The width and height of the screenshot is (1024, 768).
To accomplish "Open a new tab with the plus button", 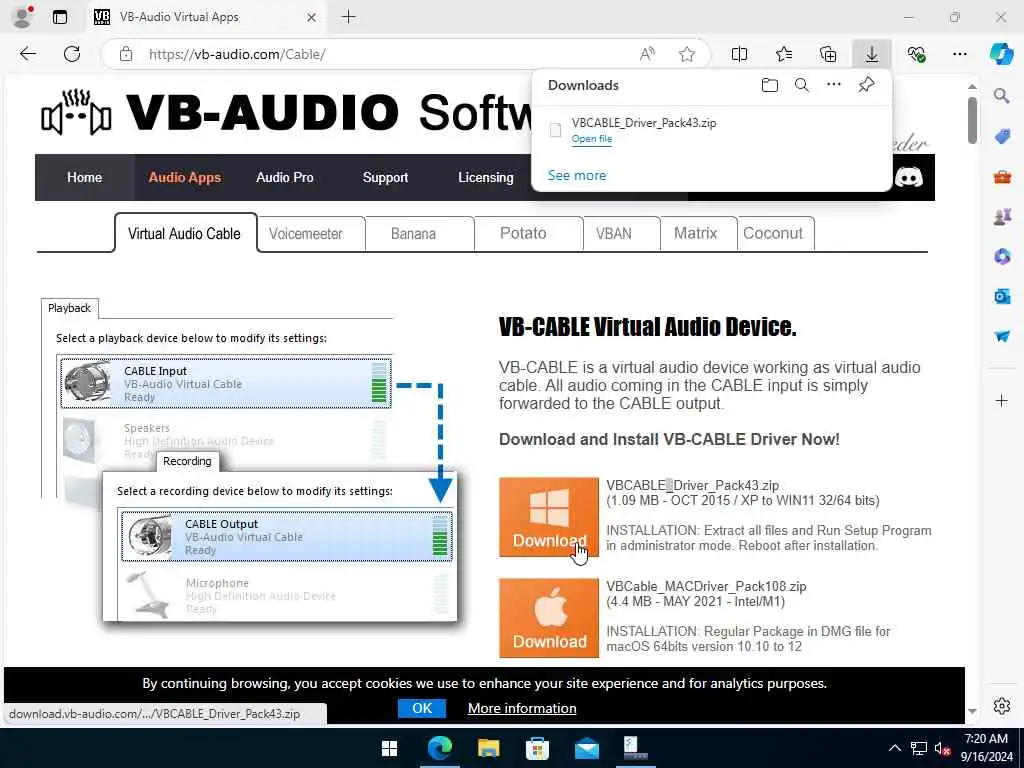I will click(x=349, y=17).
